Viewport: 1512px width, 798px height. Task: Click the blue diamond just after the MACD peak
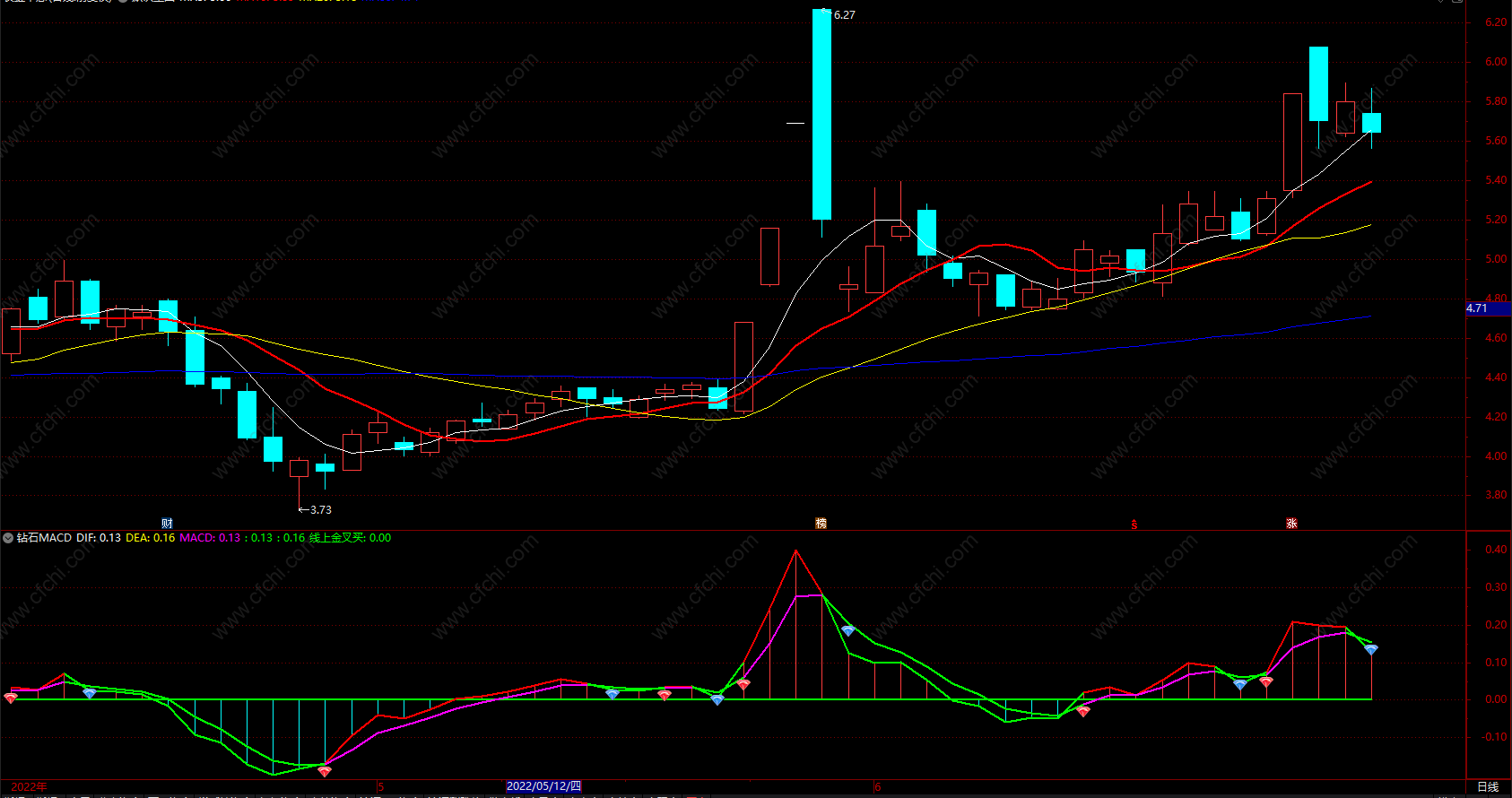tap(847, 631)
